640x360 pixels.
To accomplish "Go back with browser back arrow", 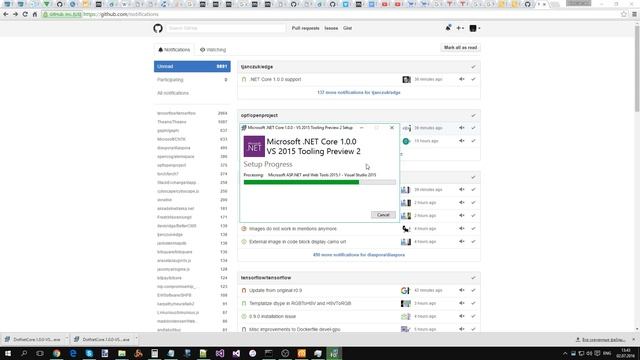I will (6, 14).
